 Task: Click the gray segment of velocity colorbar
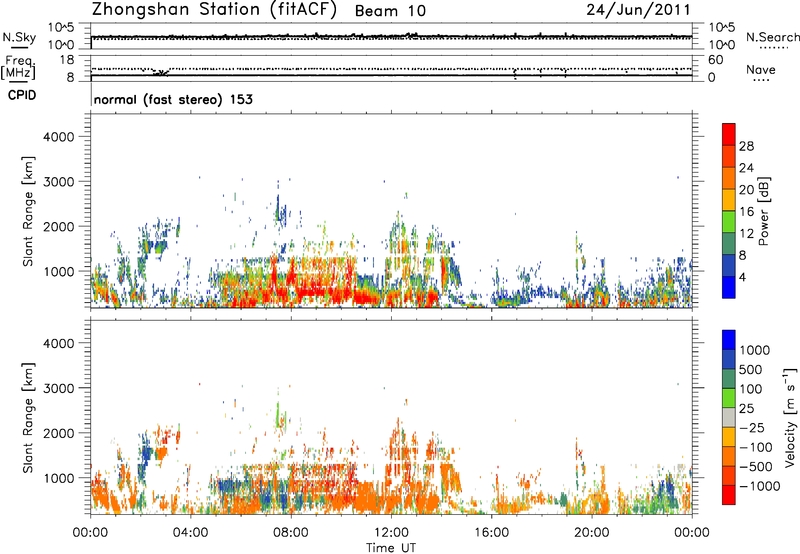[729, 417]
